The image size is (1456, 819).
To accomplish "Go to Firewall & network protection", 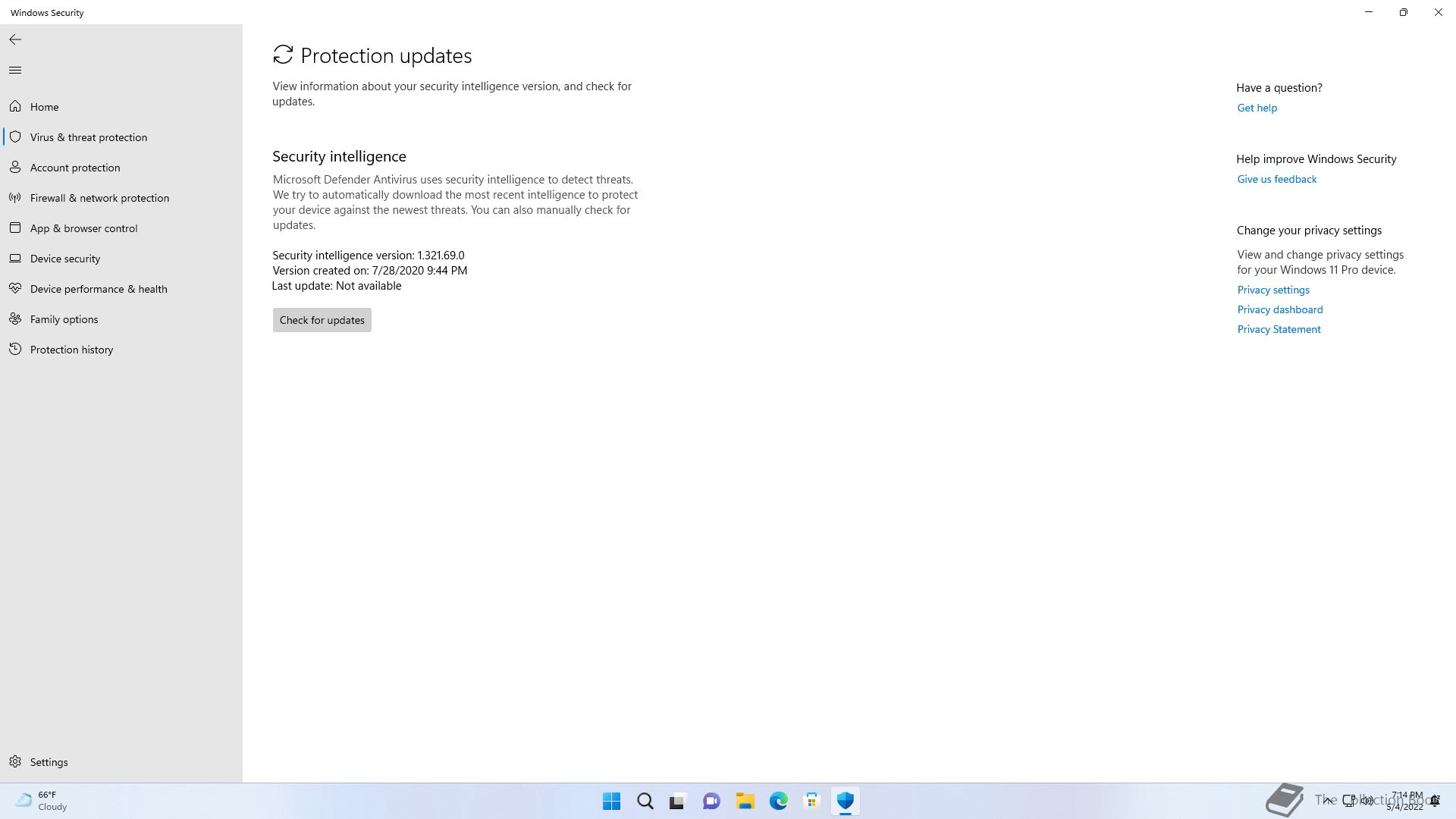I will tap(121, 198).
